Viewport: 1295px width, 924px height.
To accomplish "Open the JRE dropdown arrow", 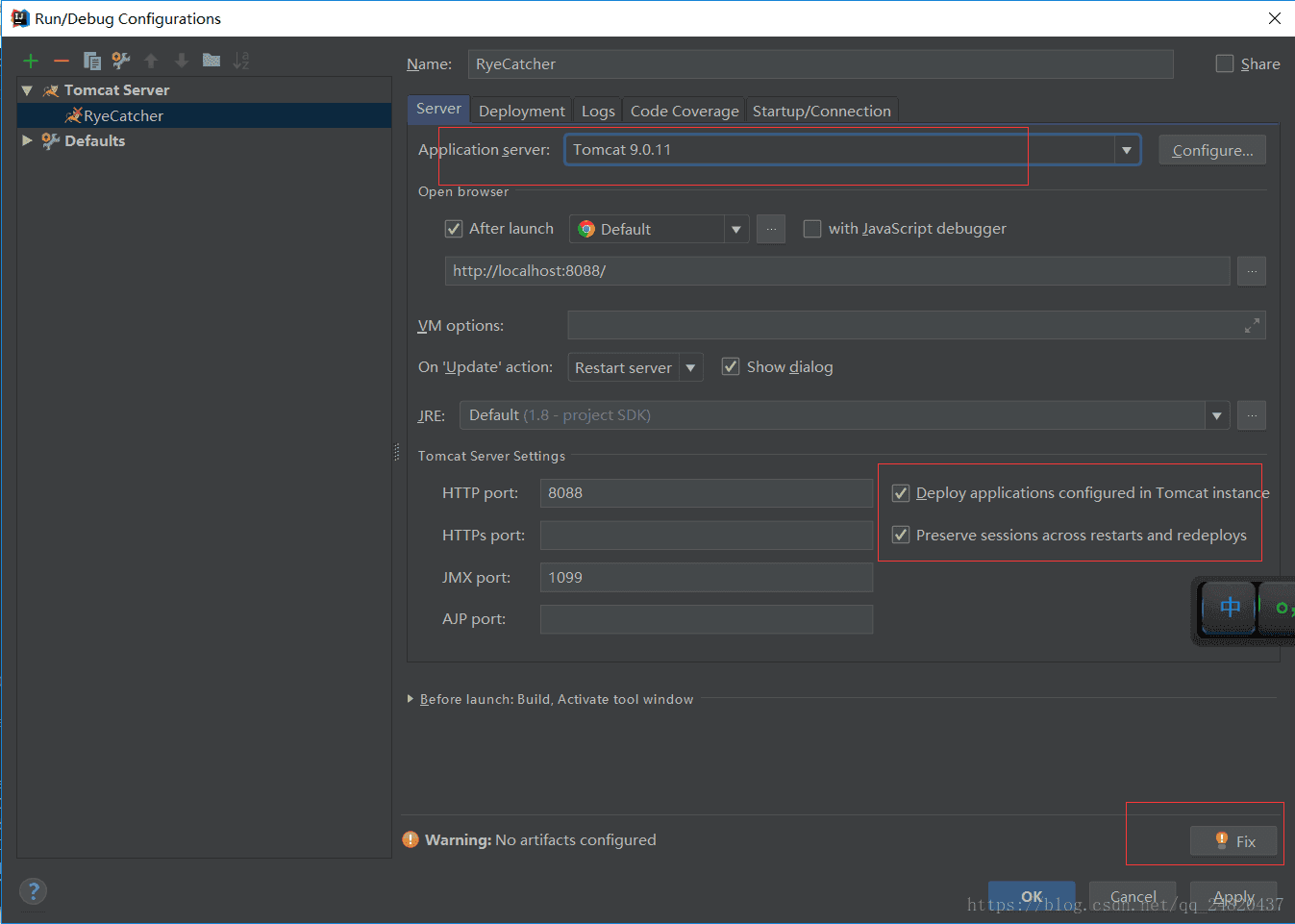I will point(1217,415).
